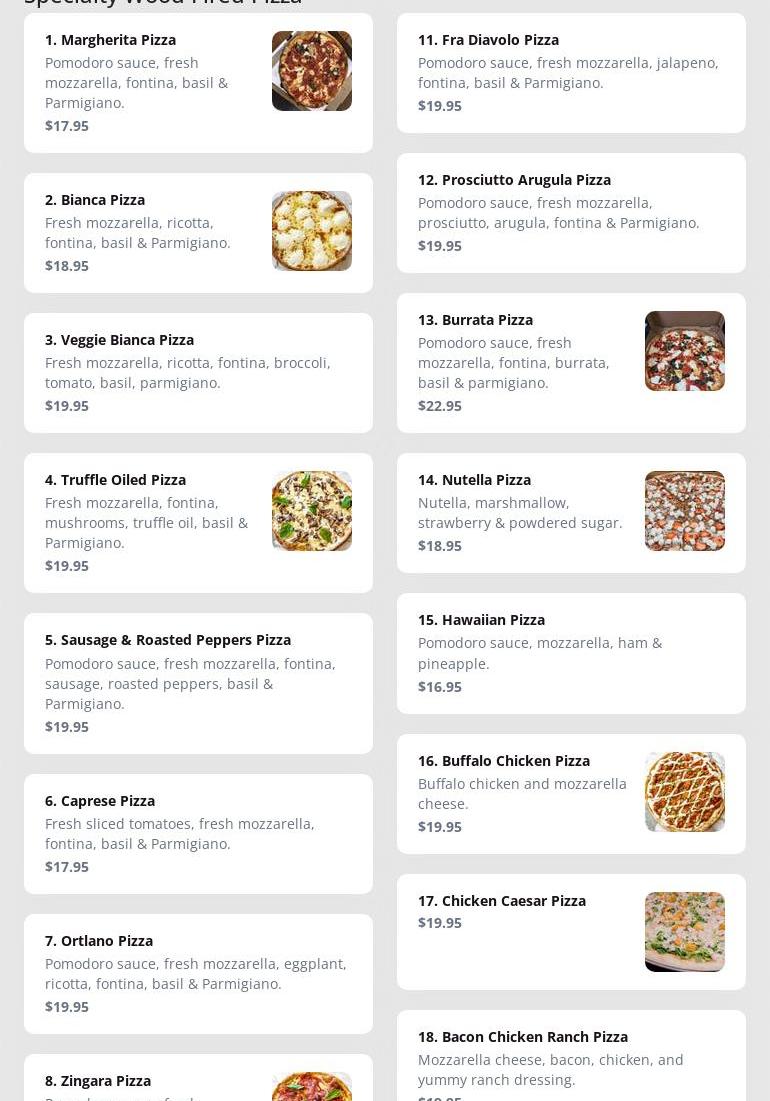Open the Sausage & Roasted Peppers Pizza item
Viewport: 770px width, 1101px height.
[168, 640]
